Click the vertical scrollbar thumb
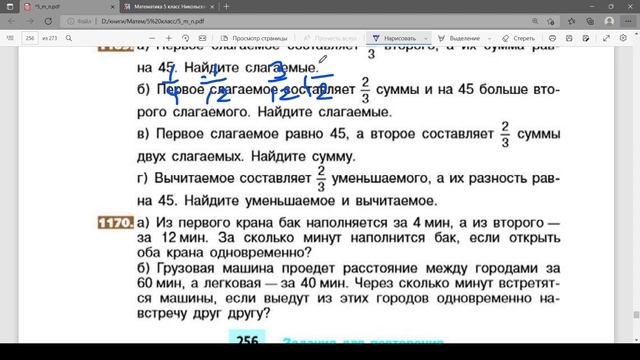The image size is (640, 360). (x=636, y=315)
